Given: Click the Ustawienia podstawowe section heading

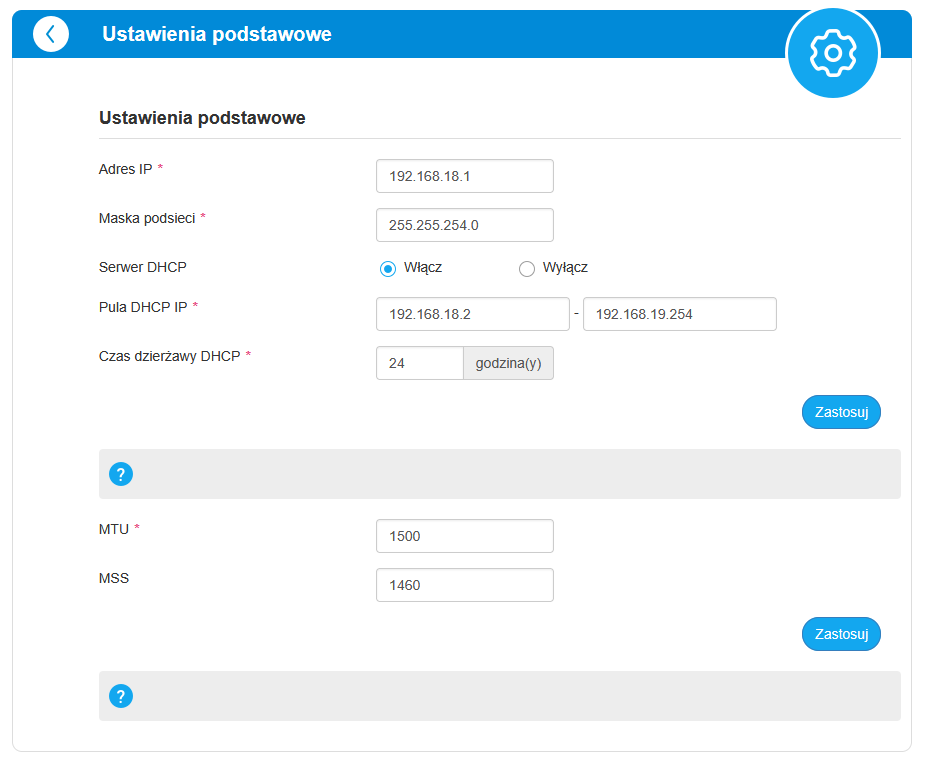Looking at the screenshot, I should click(202, 118).
